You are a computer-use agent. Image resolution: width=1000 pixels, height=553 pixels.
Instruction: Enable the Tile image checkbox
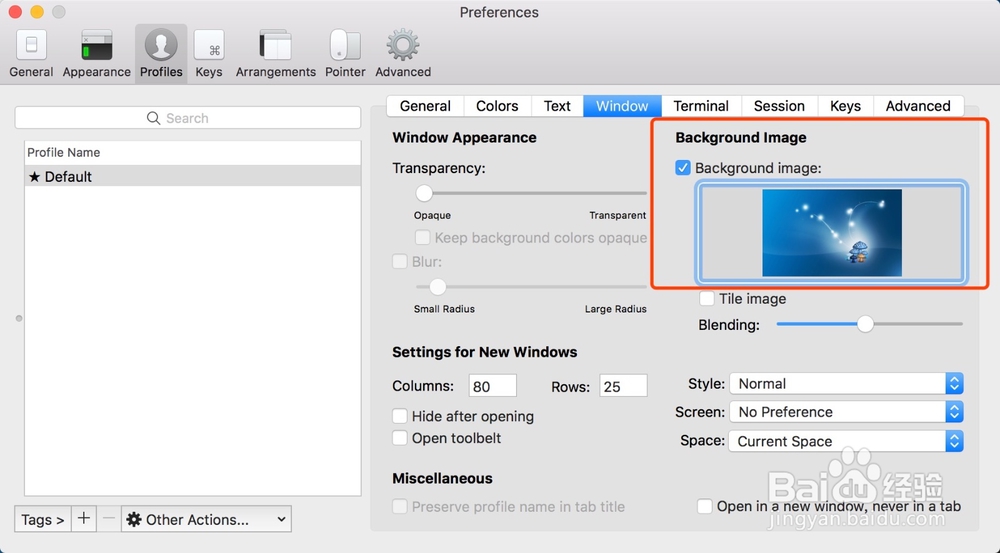click(707, 299)
